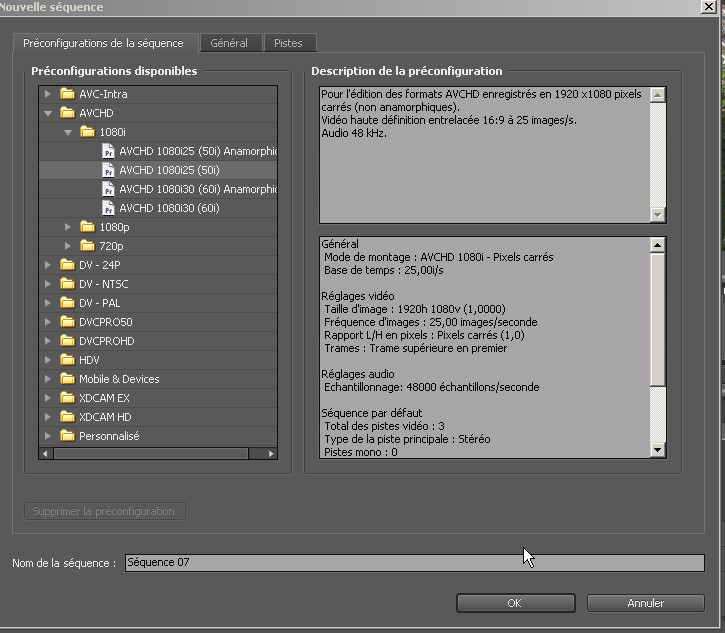Collapse the AVCHD folder arrow
The height and width of the screenshot is (633, 725).
click(48, 113)
